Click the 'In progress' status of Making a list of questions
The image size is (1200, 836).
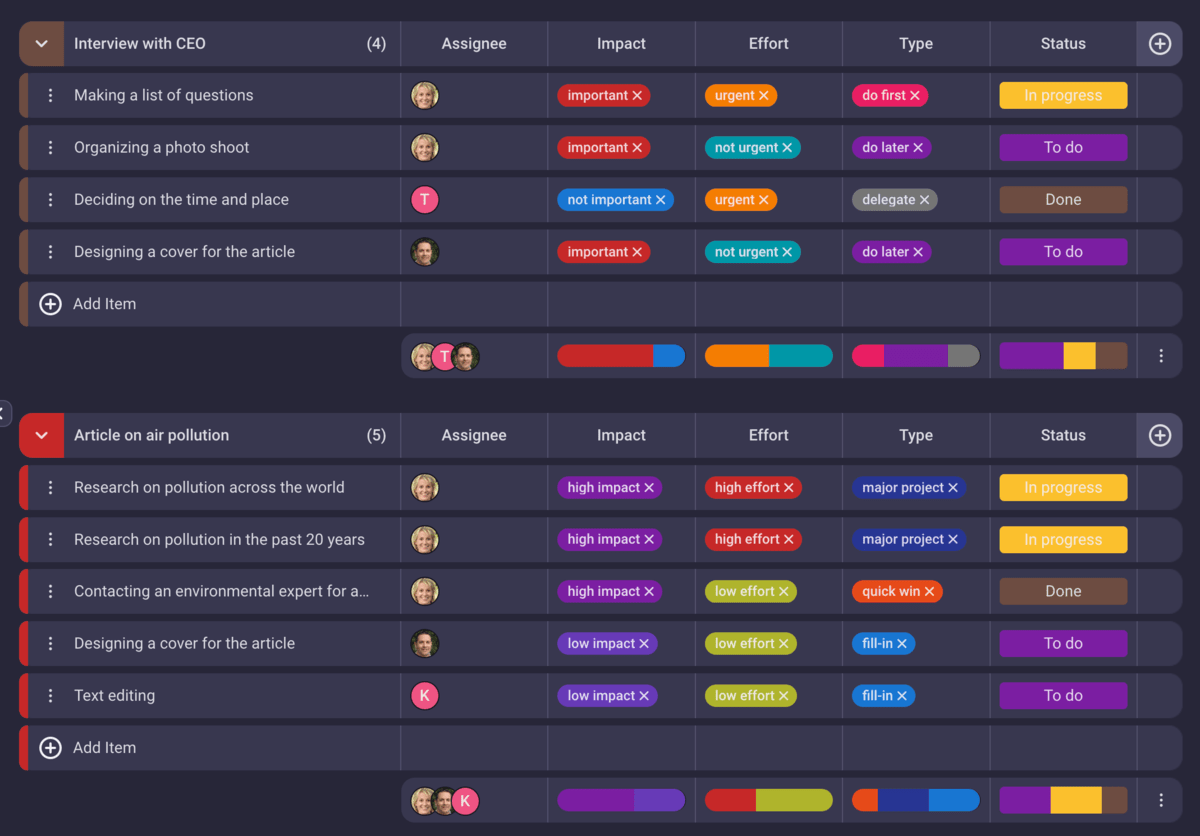pyautogui.click(x=1063, y=95)
